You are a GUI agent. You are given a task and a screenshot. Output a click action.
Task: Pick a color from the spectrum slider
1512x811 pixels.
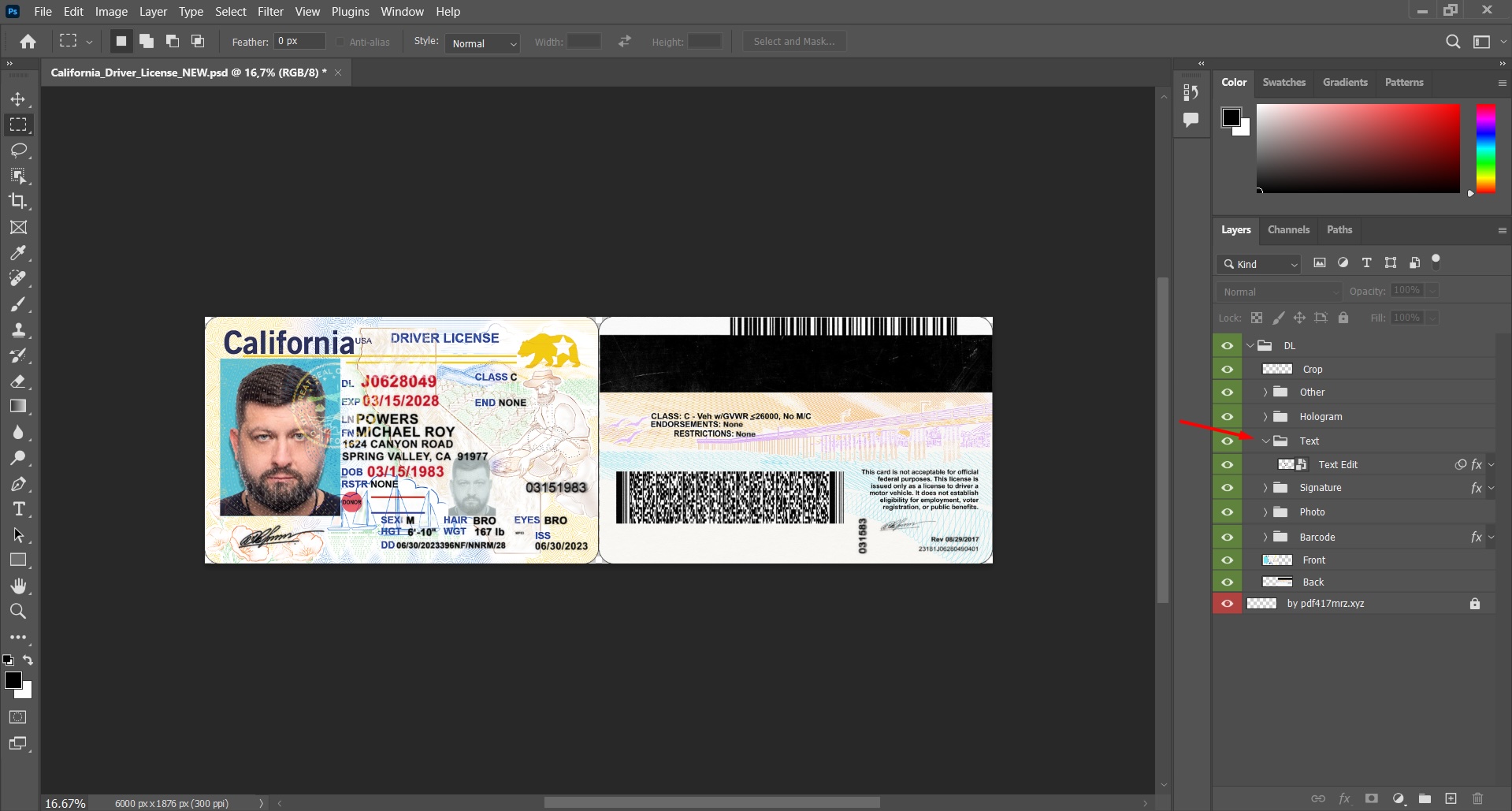coord(1486,150)
